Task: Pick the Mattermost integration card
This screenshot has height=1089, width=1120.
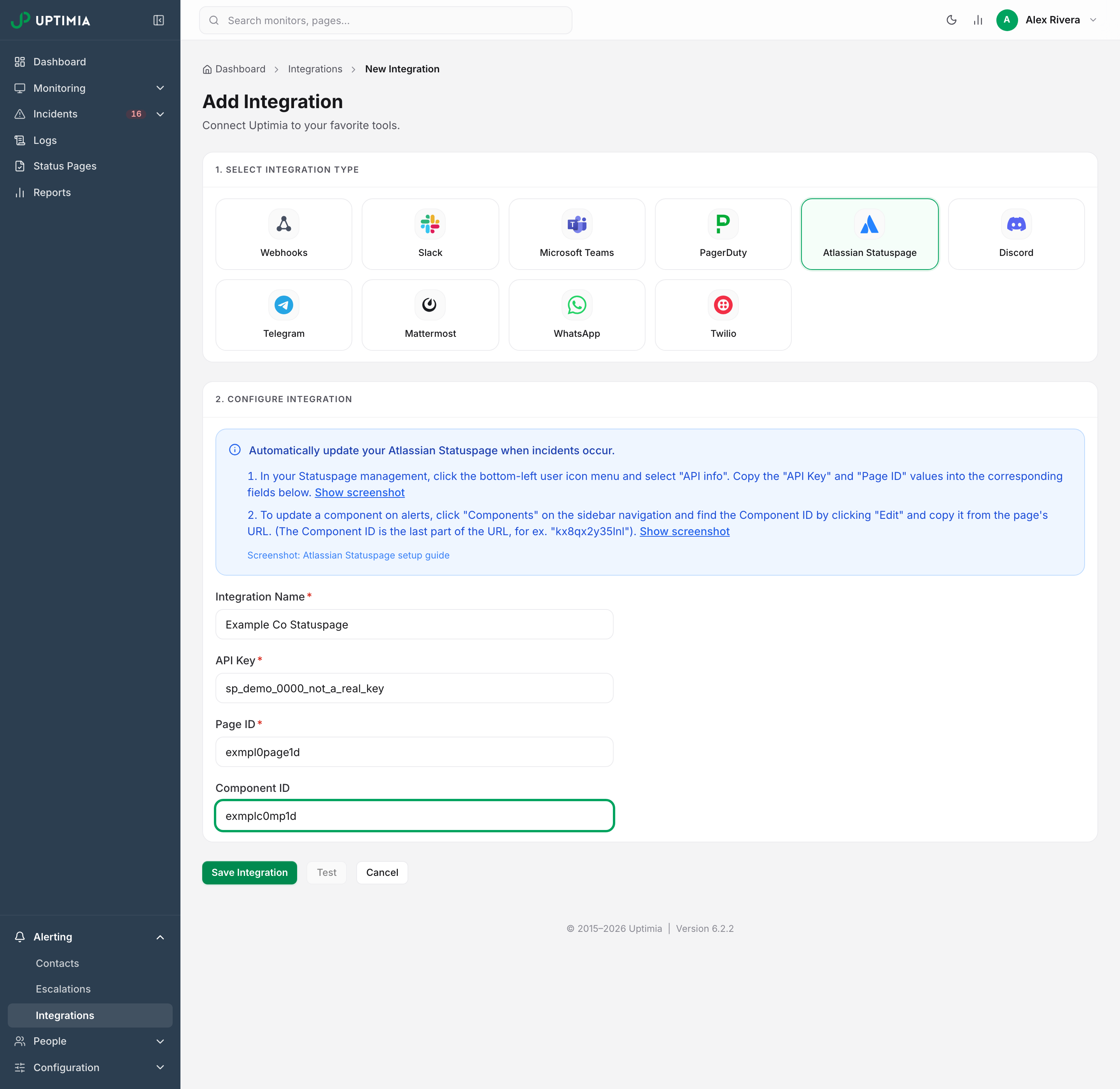Action: pos(430,315)
